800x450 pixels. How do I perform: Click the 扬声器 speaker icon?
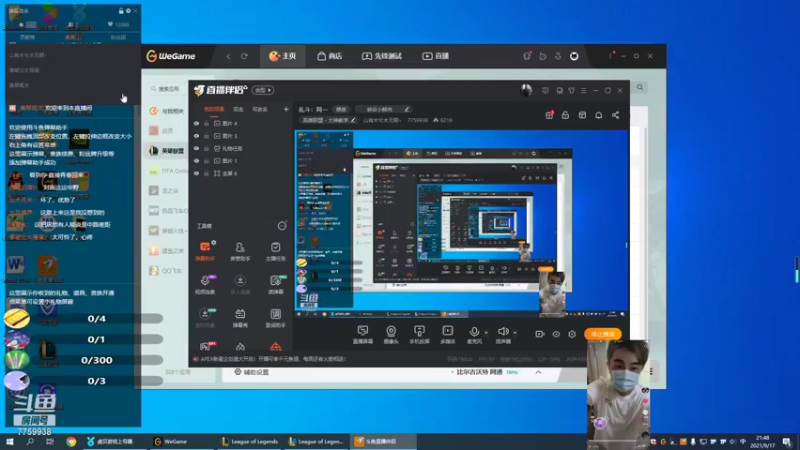click(x=503, y=332)
